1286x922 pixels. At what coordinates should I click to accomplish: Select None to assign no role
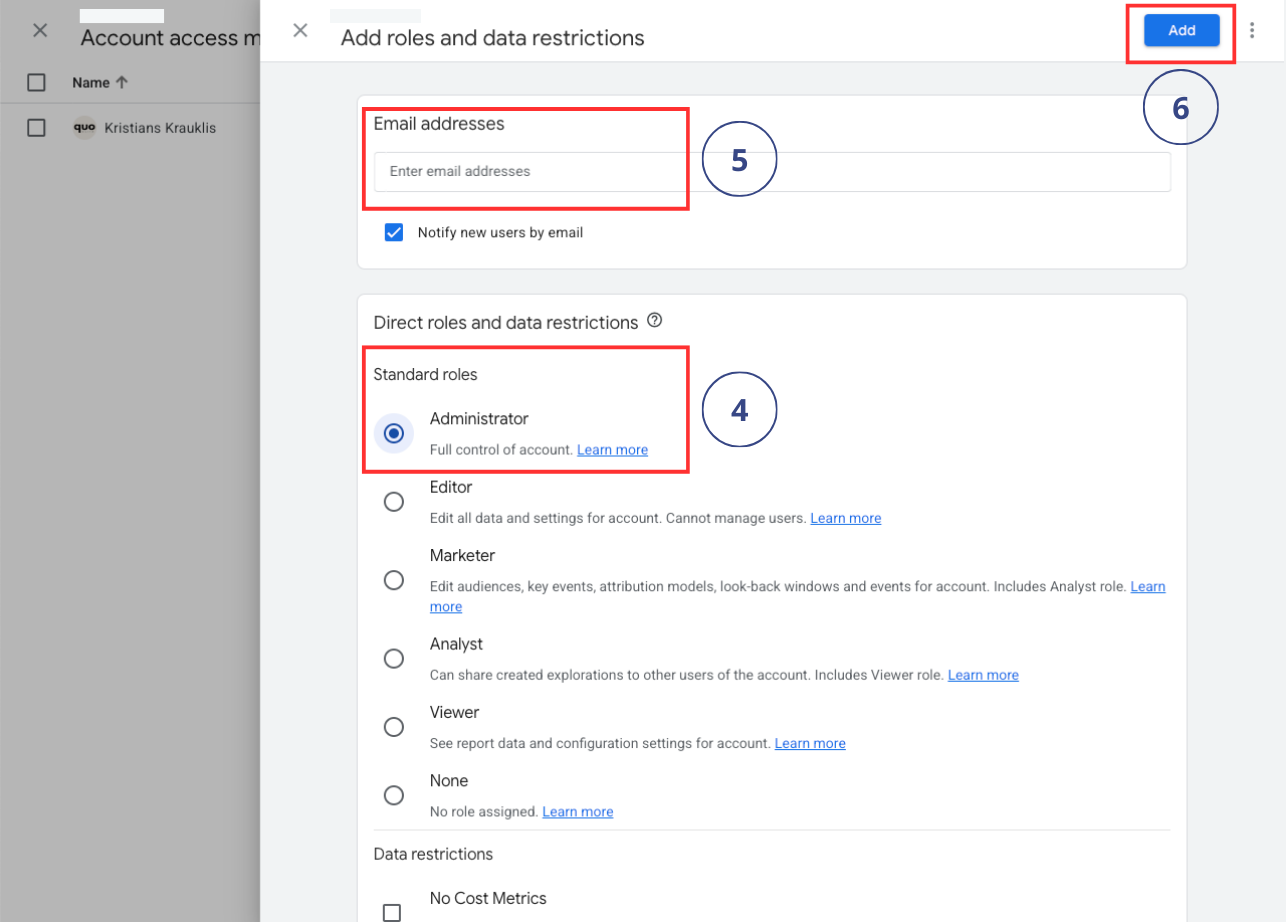coord(394,794)
